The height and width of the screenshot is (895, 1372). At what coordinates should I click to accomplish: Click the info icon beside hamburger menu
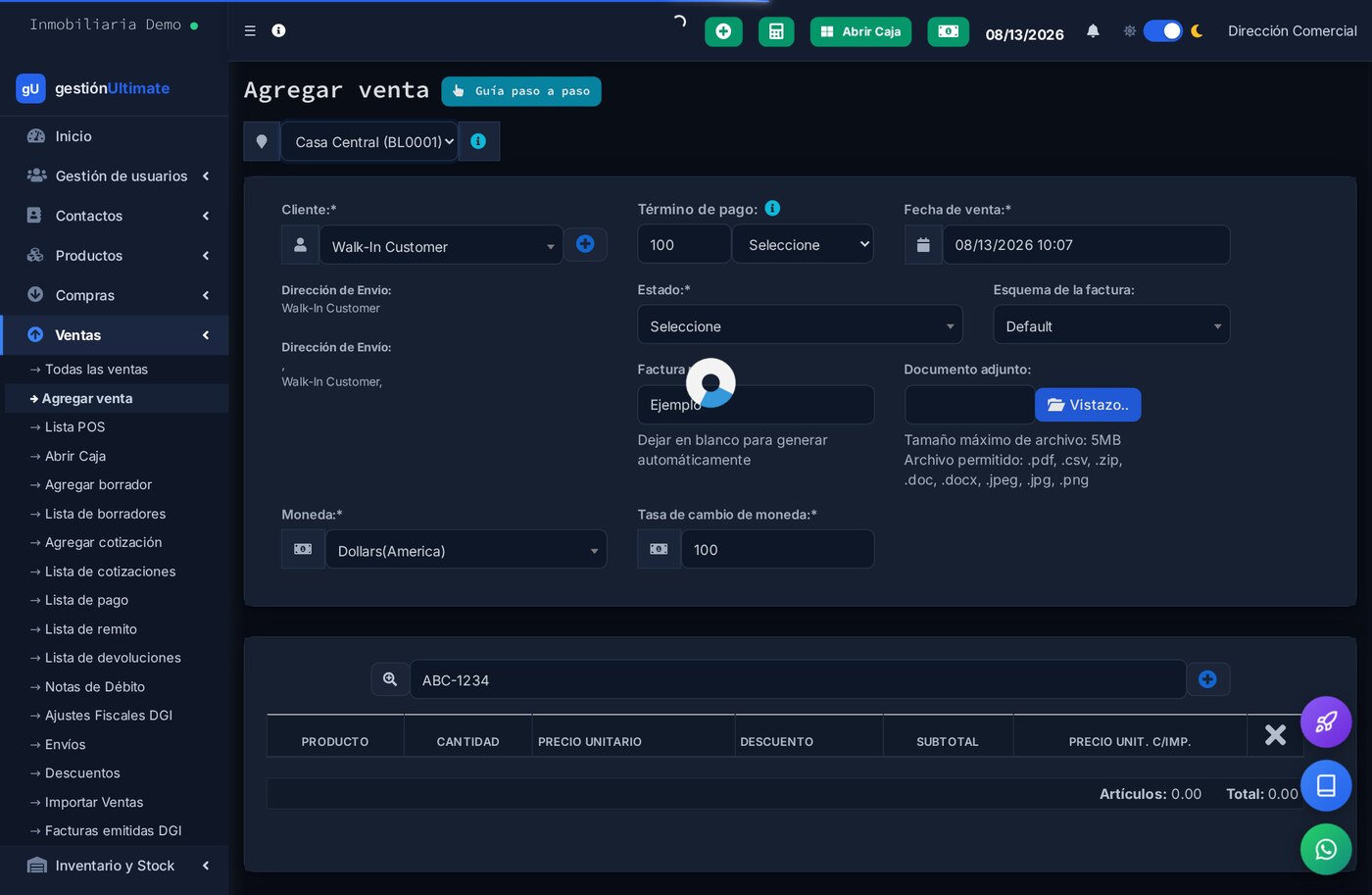click(278, 31)
